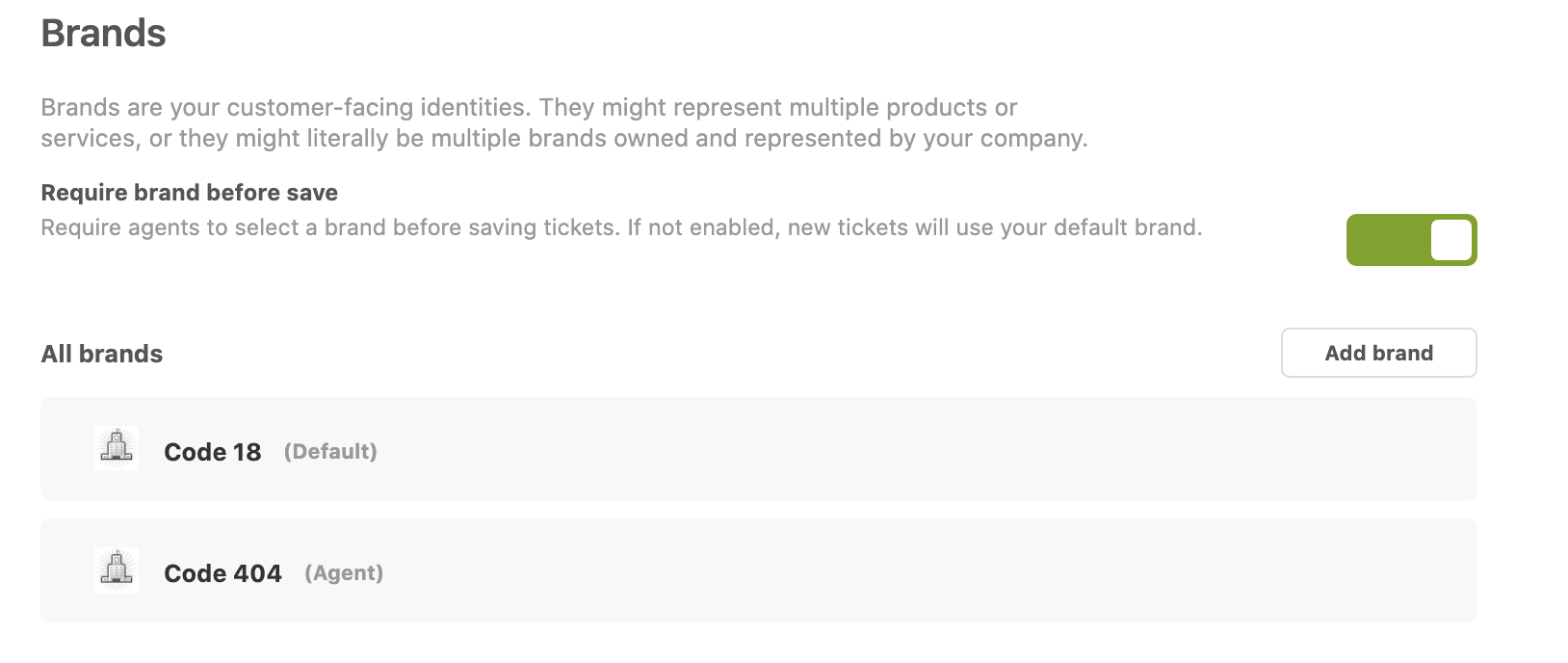Click the (Agent) tag beside Code 404
Viewport: 1568px width, 663px height.
tap(344, 572)
